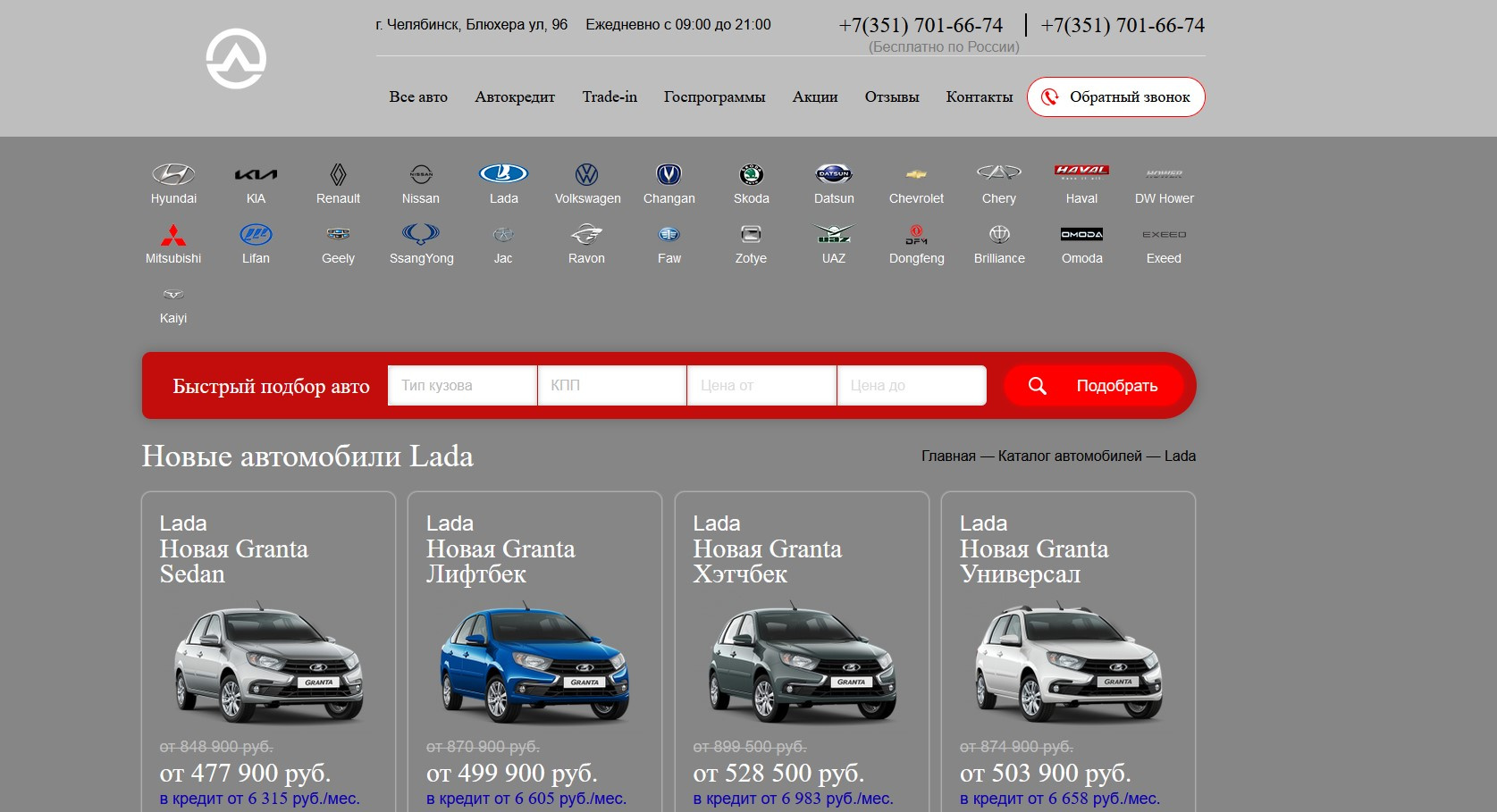Click the dealership logo in the header
The width and height of the screenshot is (1497, 812).
tap(236, 59)
